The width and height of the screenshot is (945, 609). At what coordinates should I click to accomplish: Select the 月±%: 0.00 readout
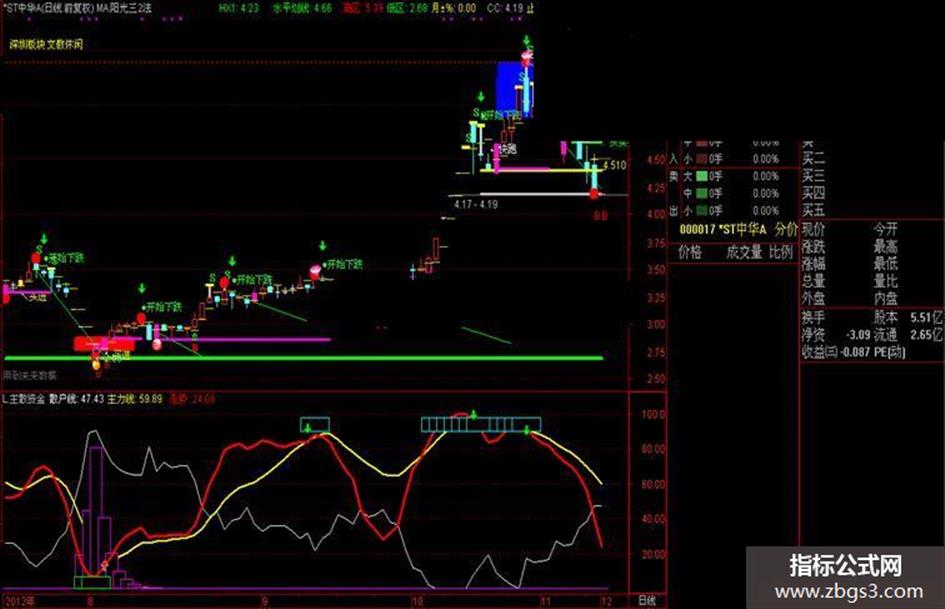[453, 8]
